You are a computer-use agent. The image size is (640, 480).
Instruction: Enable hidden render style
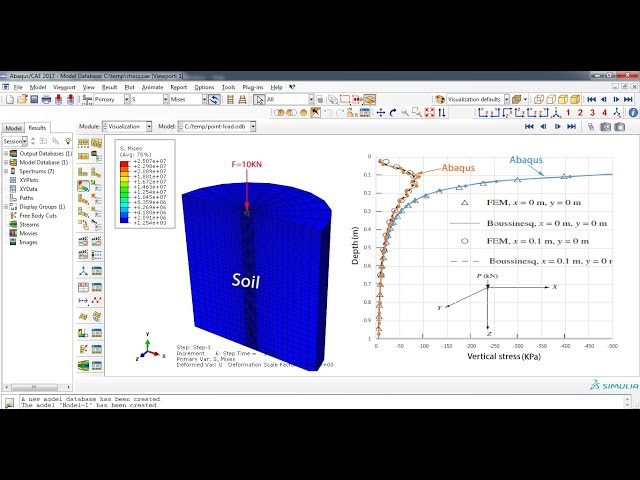point(551,99)
